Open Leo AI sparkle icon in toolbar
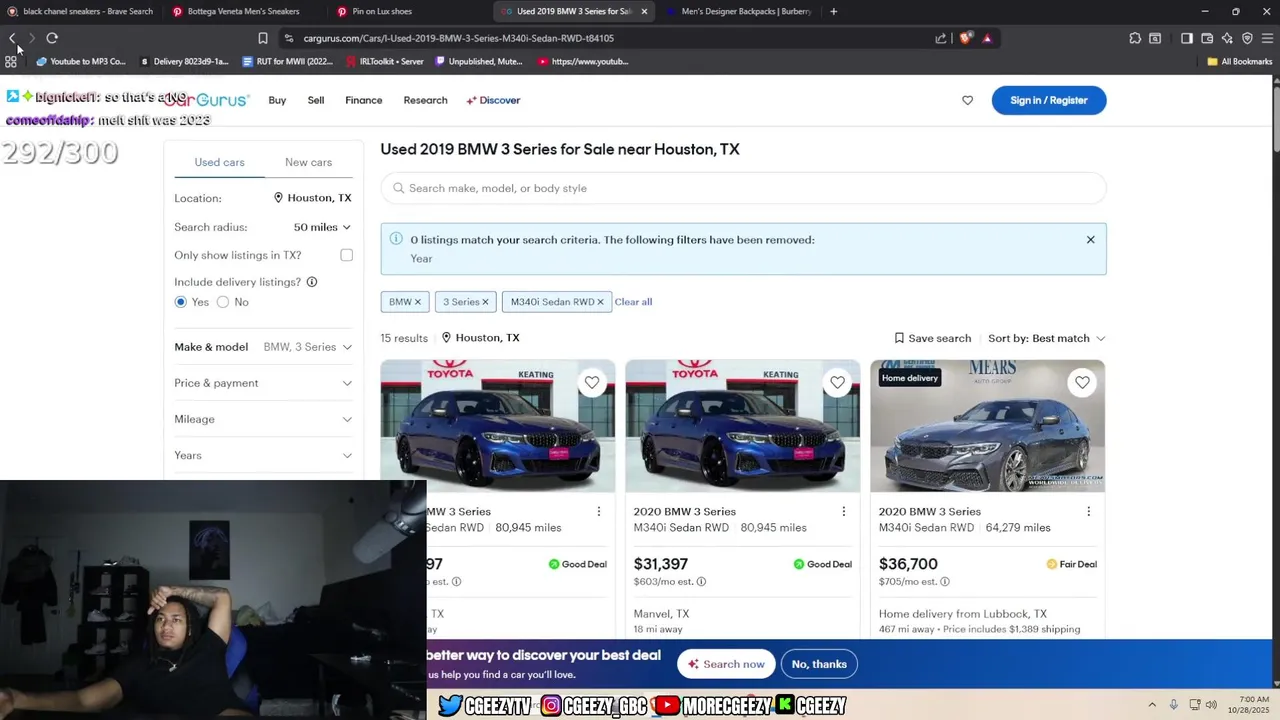Viewport: 1280px width, 720px height. [x=1227, y=38]
